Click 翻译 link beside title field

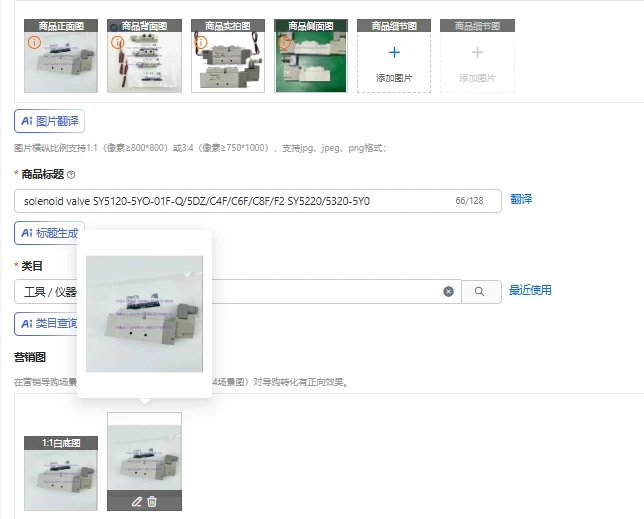[521, 199]
